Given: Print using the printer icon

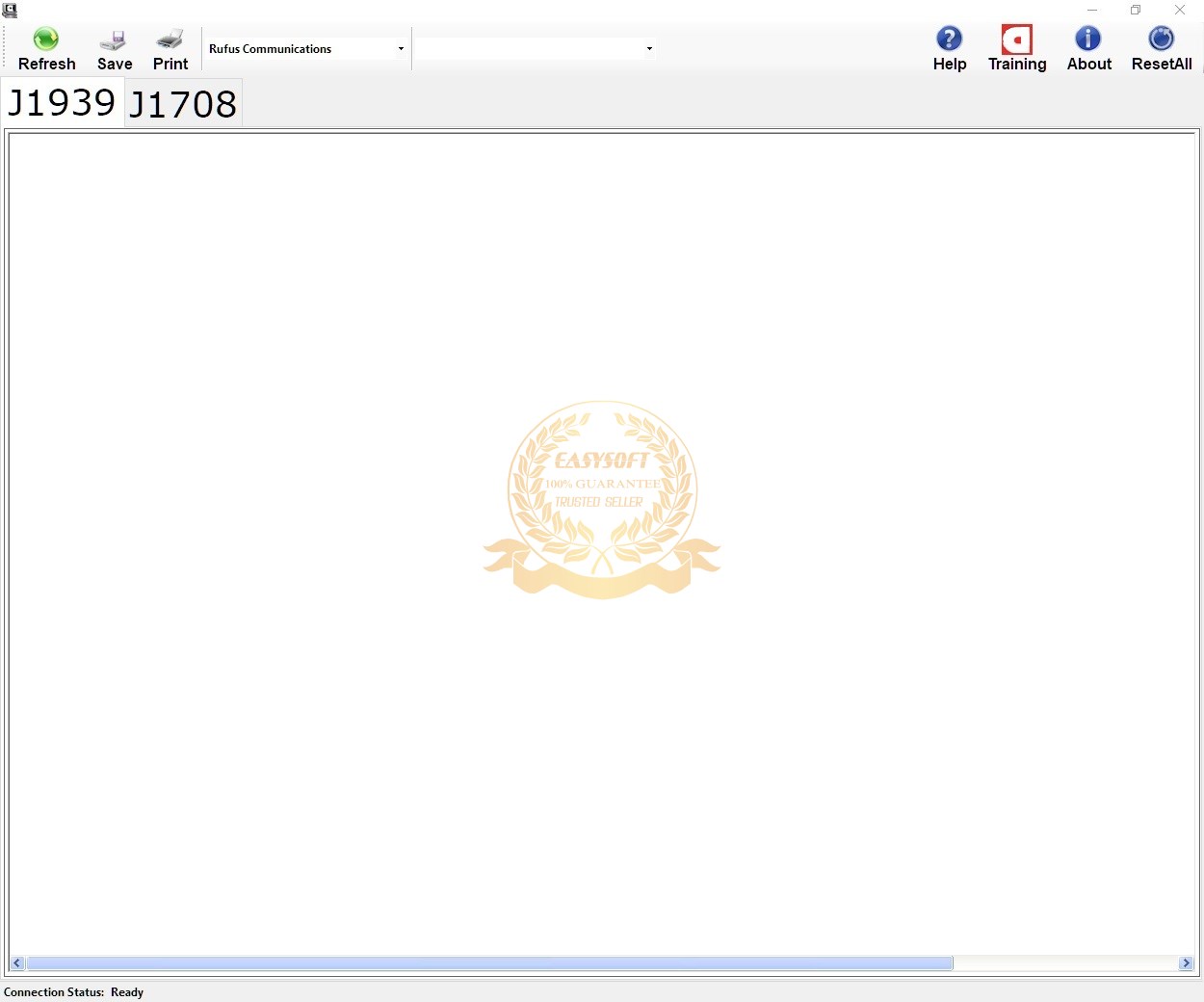Looking at the screenshot, I should pyautogui.click(x=170, y=40).
